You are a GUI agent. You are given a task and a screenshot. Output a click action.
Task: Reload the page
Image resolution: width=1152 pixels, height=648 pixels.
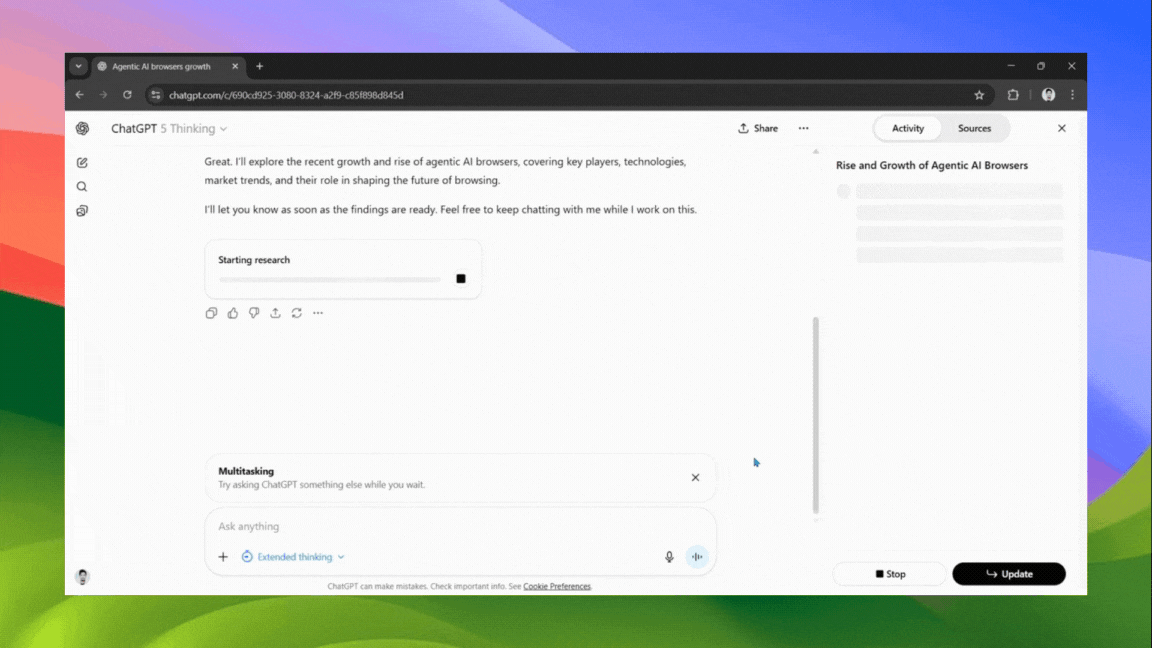(127, 95)
